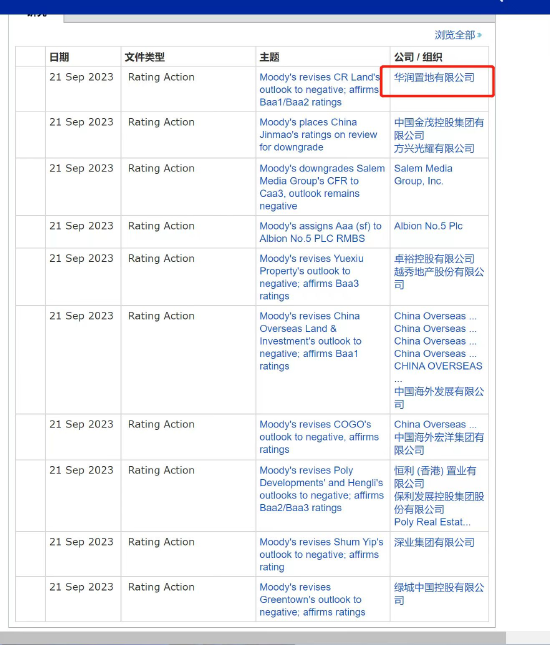Open Moody's revises Greentown's outlook article
Viewport: 550px width, 645px height.
[x=312, y=599]
